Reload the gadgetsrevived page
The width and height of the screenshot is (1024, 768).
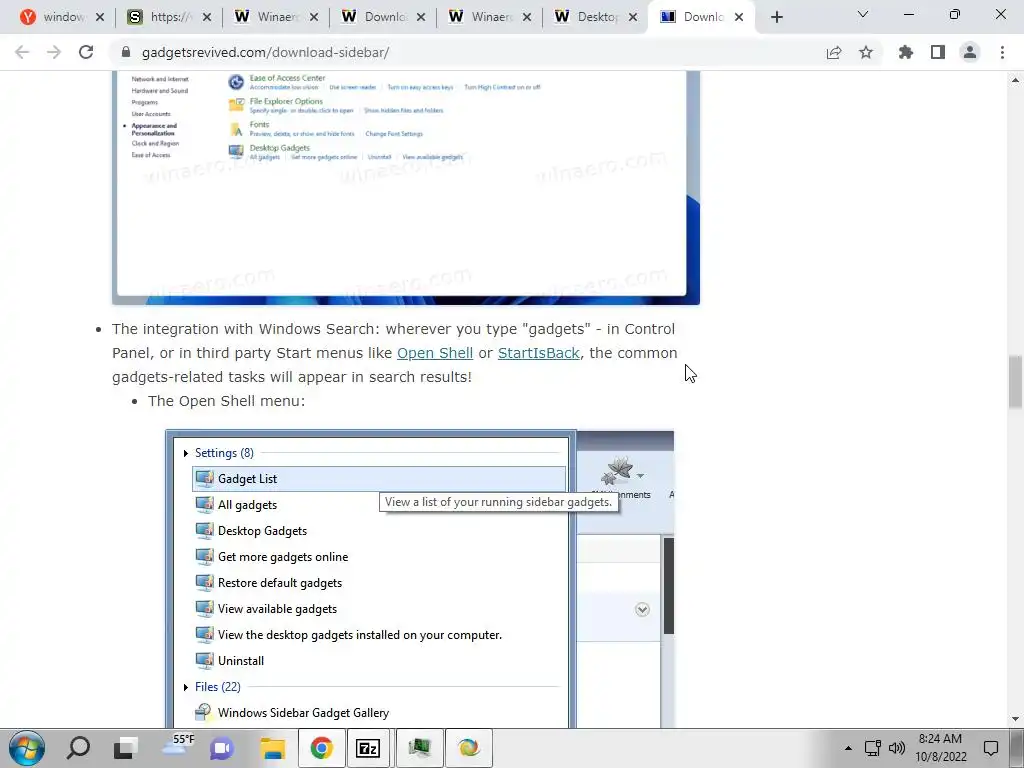(x=86, y=52)
